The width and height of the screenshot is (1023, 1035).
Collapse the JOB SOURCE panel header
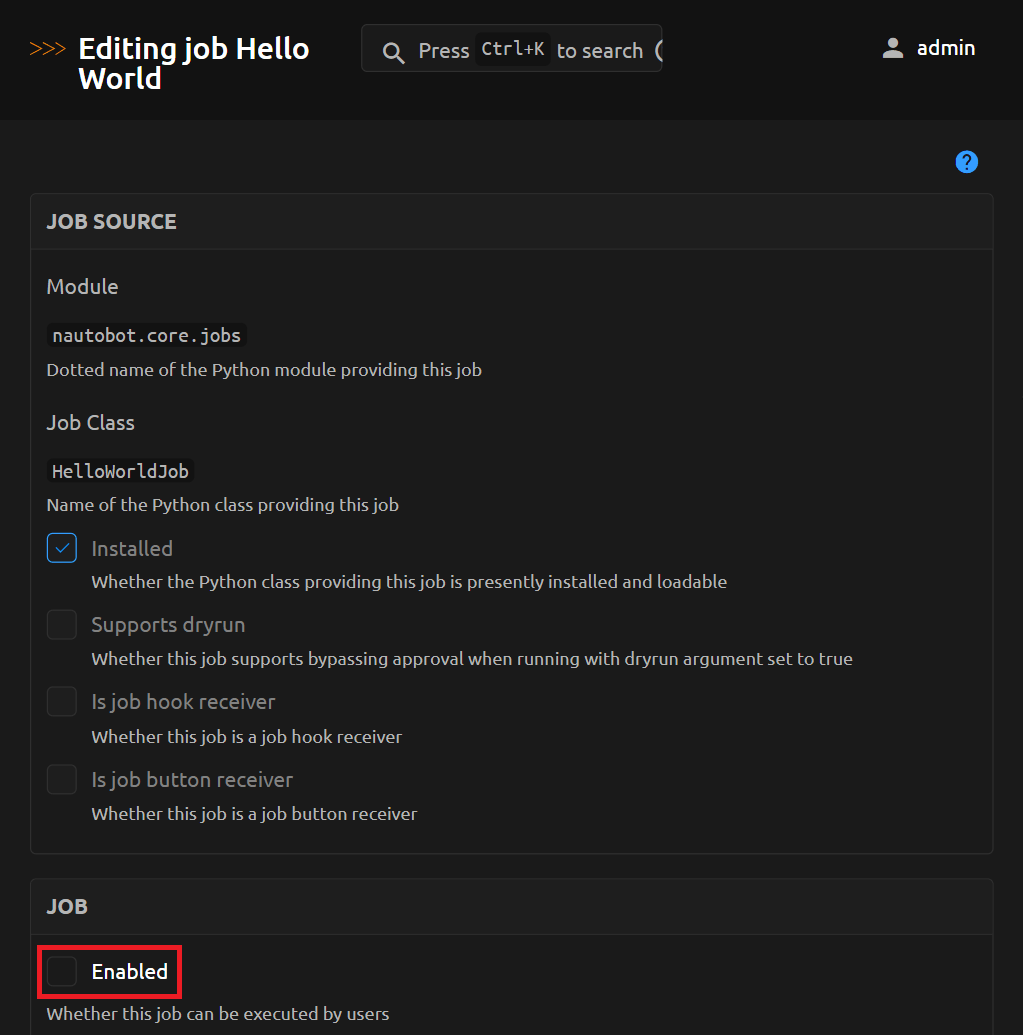111,222
